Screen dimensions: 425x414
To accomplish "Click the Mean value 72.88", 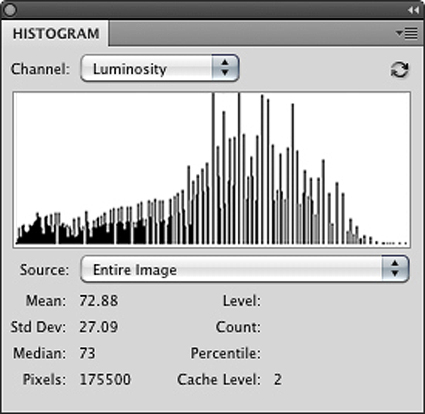I will (x=98, y=301).
